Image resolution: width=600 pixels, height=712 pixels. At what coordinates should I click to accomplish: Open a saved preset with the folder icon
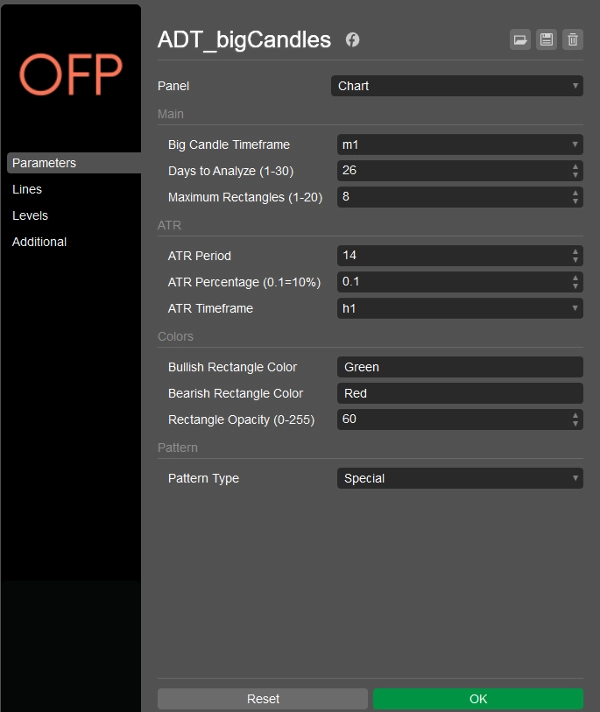click(520, 40)
